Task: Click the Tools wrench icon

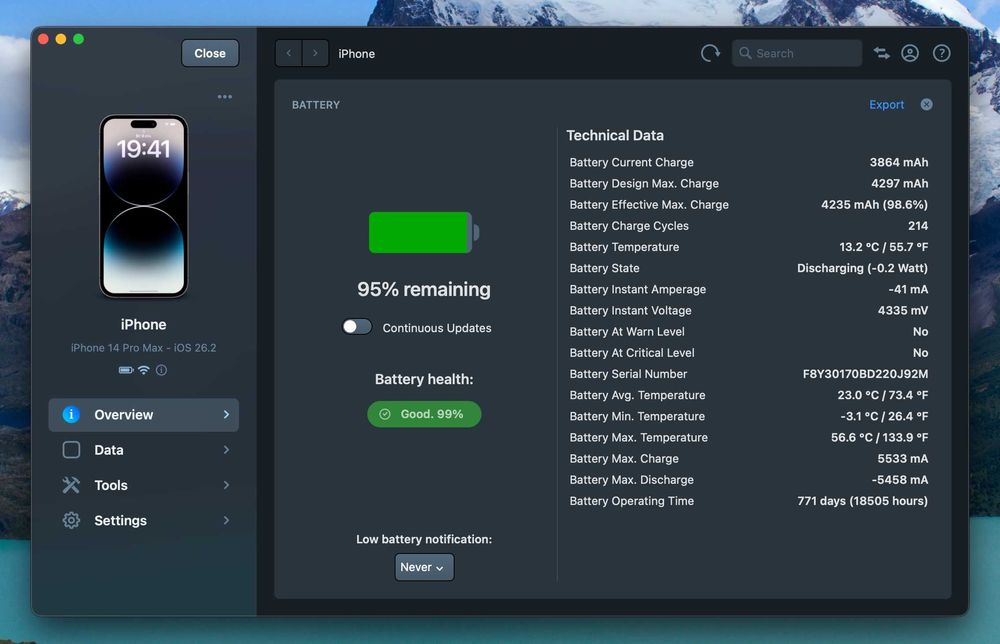Action: pyautogui.click(x=71, y=485)
